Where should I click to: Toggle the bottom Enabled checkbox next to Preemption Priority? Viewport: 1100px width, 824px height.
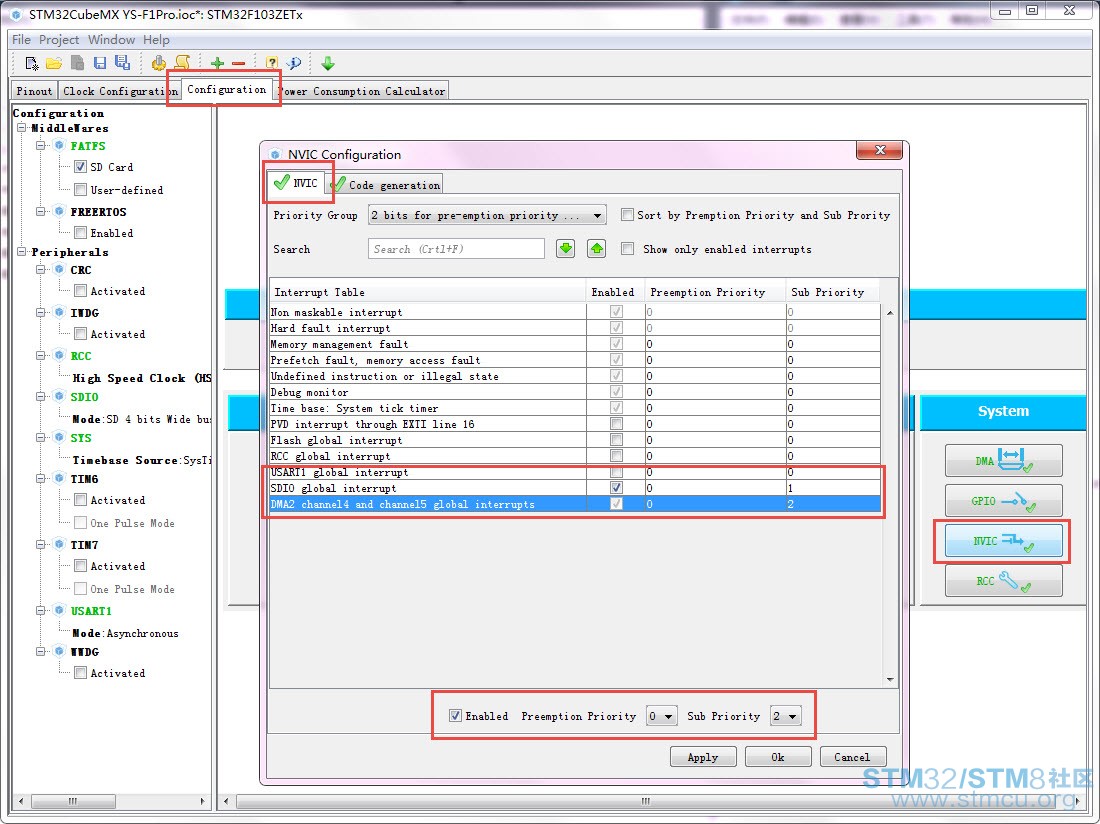coord(455,715)
